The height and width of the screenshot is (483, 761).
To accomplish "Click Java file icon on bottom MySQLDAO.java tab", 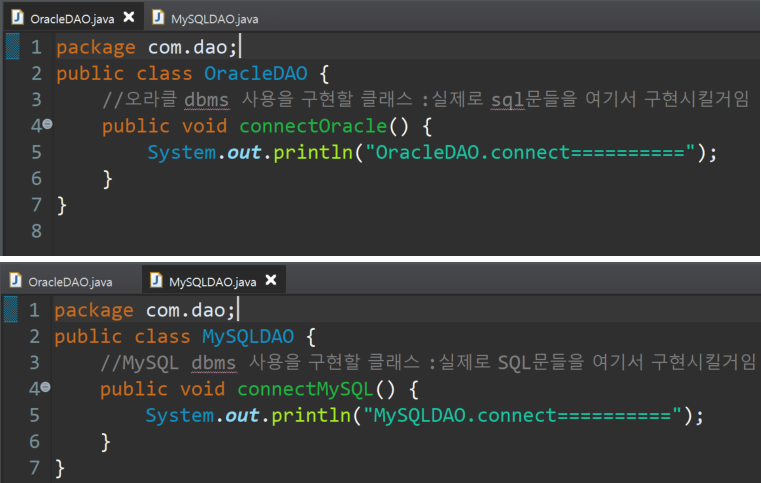I will (156, 280).
